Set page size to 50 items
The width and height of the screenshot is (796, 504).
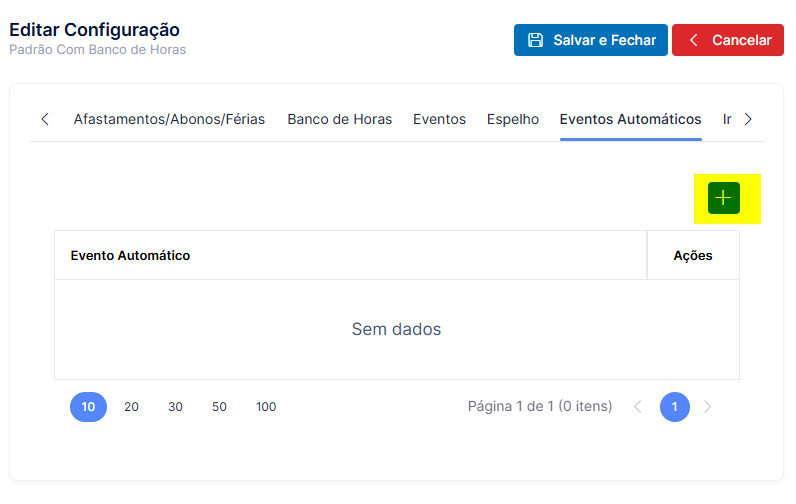click(219, 407)
